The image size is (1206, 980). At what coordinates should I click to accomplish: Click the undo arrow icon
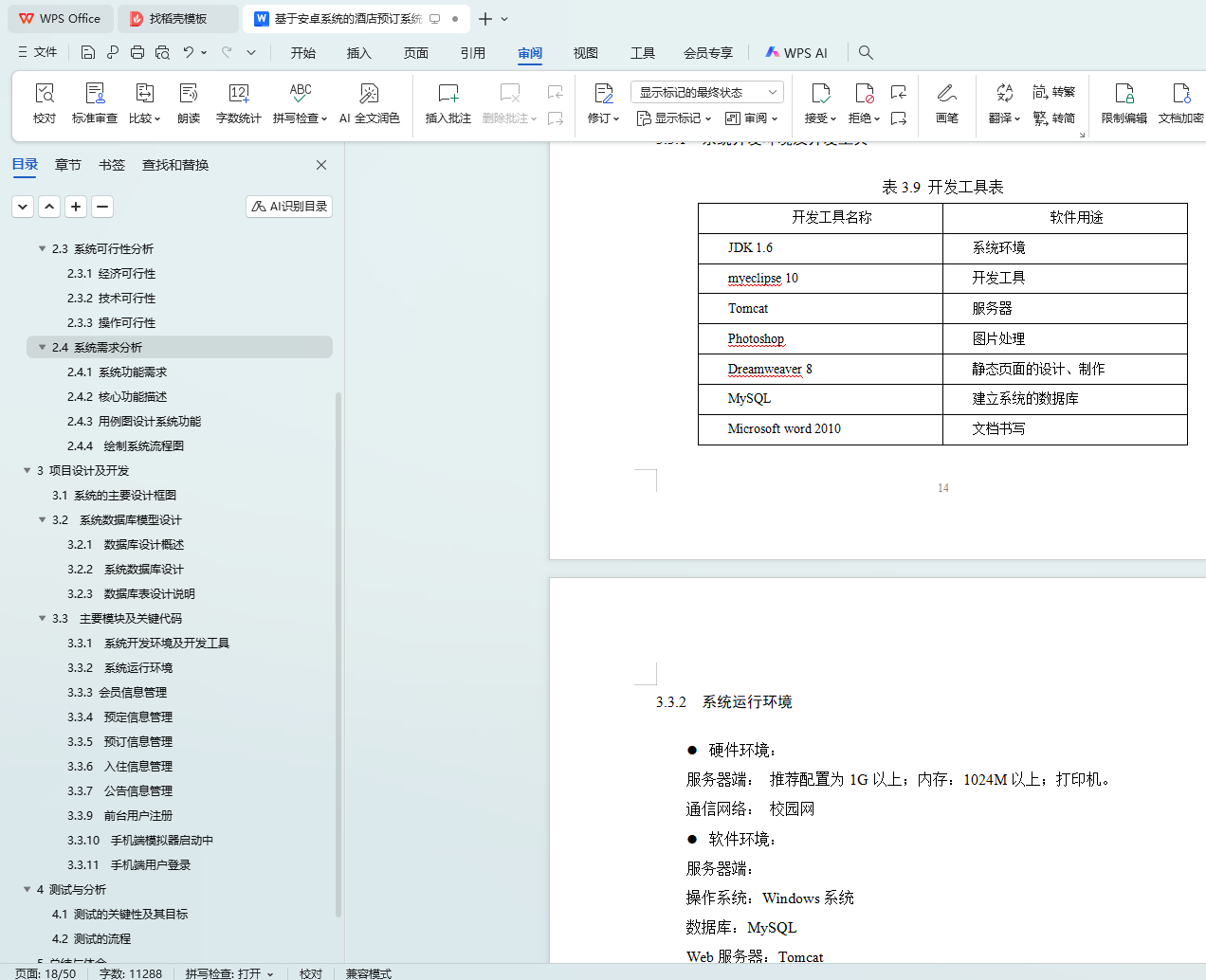point(189,52)
